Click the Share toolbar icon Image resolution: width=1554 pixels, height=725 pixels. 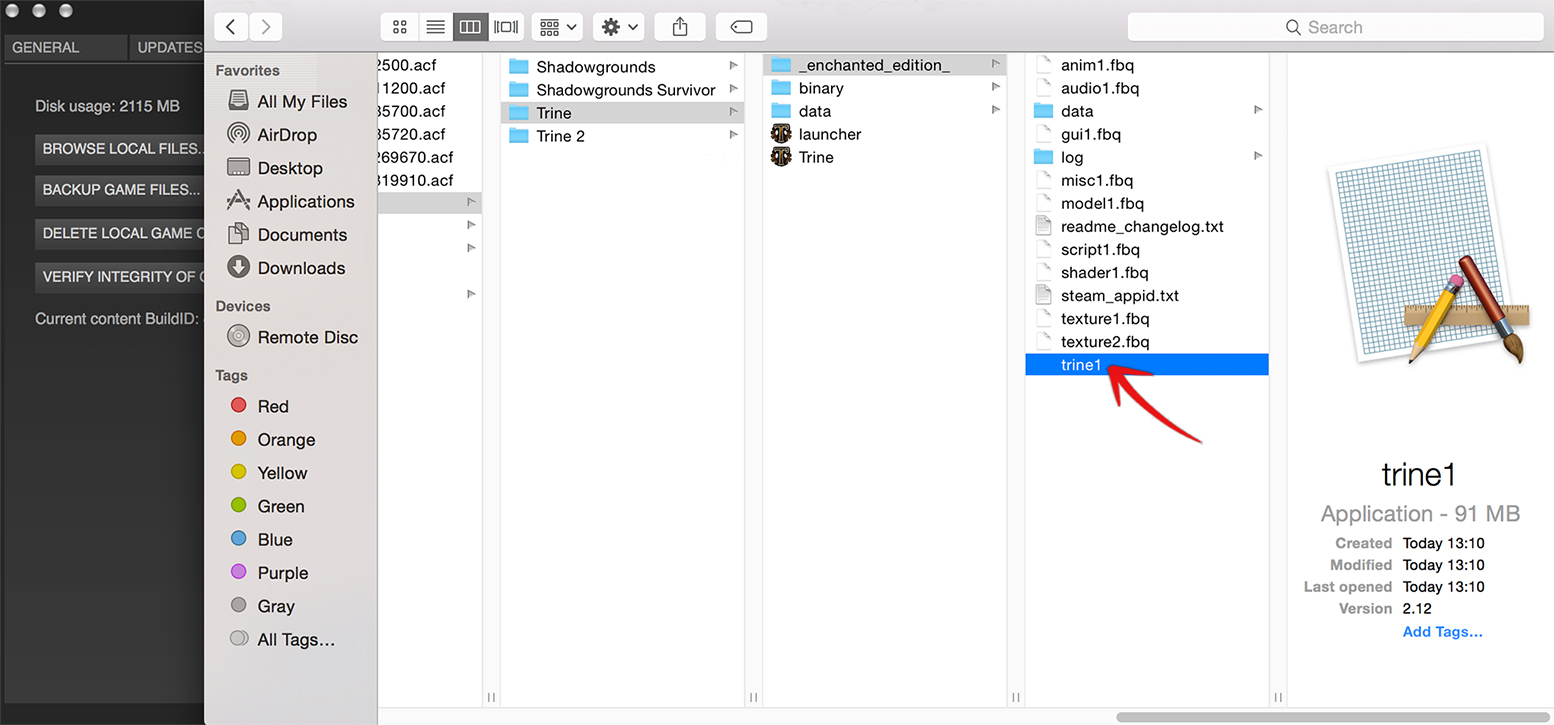pyautogui.click(x=680, y=27)
